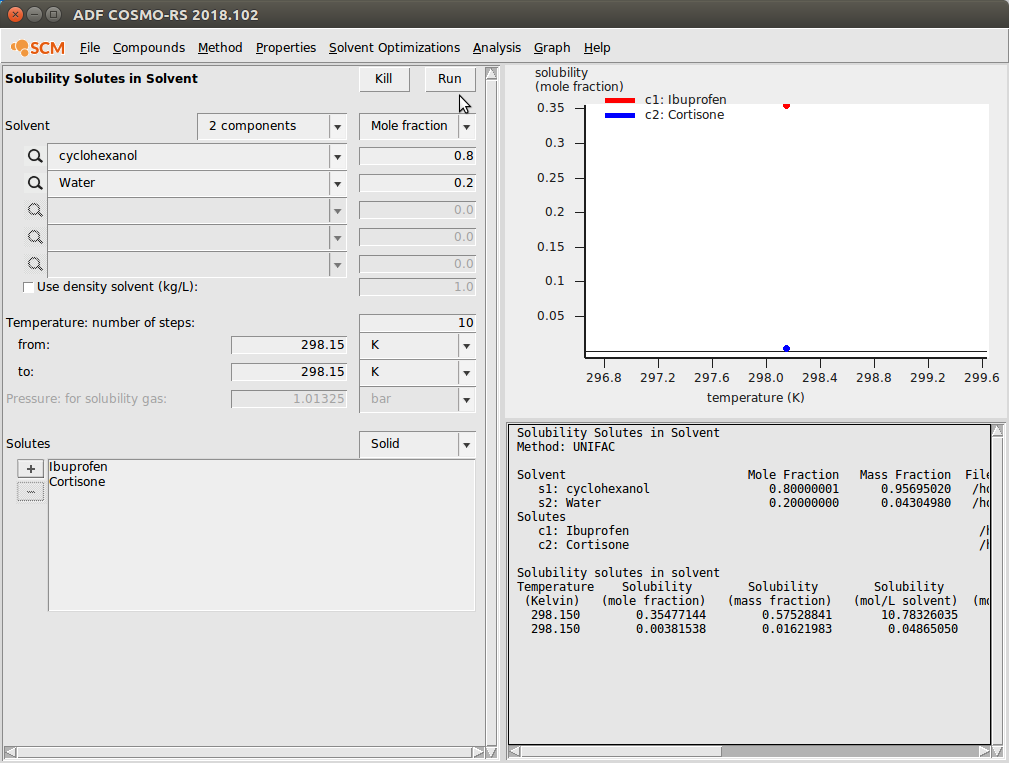Click the red Ibuprofen legend swatch
This screenshot has height=763, width=1009.
tap(620, 100)
